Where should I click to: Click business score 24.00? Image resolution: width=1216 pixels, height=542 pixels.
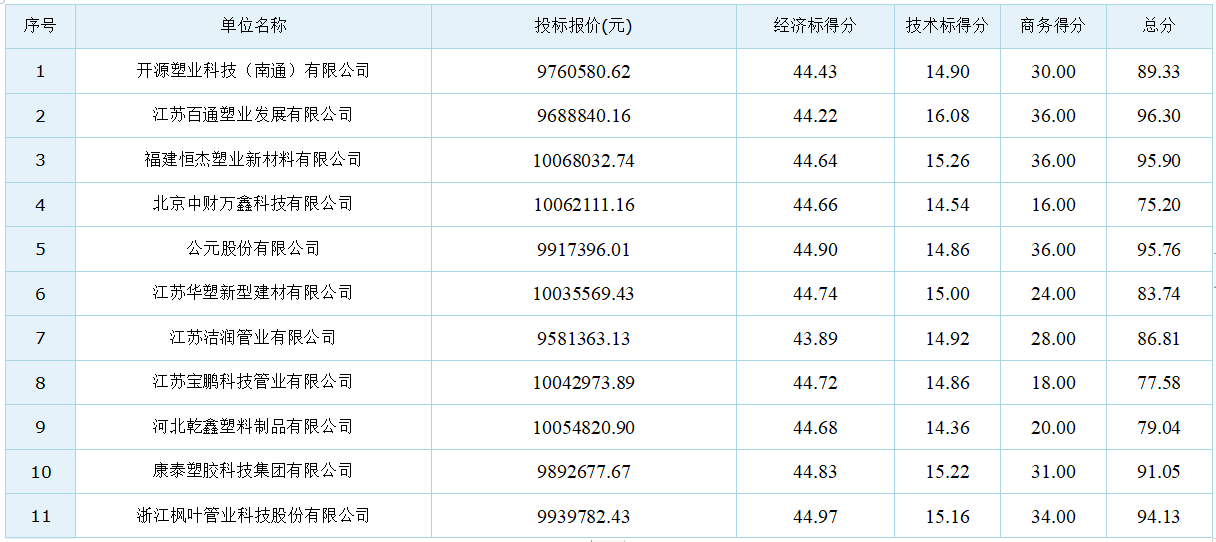coord(1053,294)
